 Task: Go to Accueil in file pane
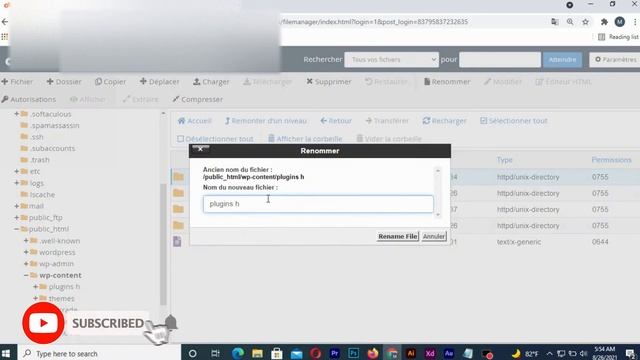195,121
